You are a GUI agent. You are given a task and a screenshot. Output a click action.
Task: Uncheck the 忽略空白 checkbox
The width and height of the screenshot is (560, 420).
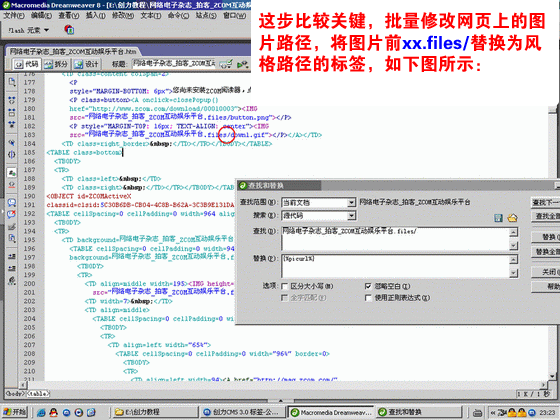click(368, 286)
